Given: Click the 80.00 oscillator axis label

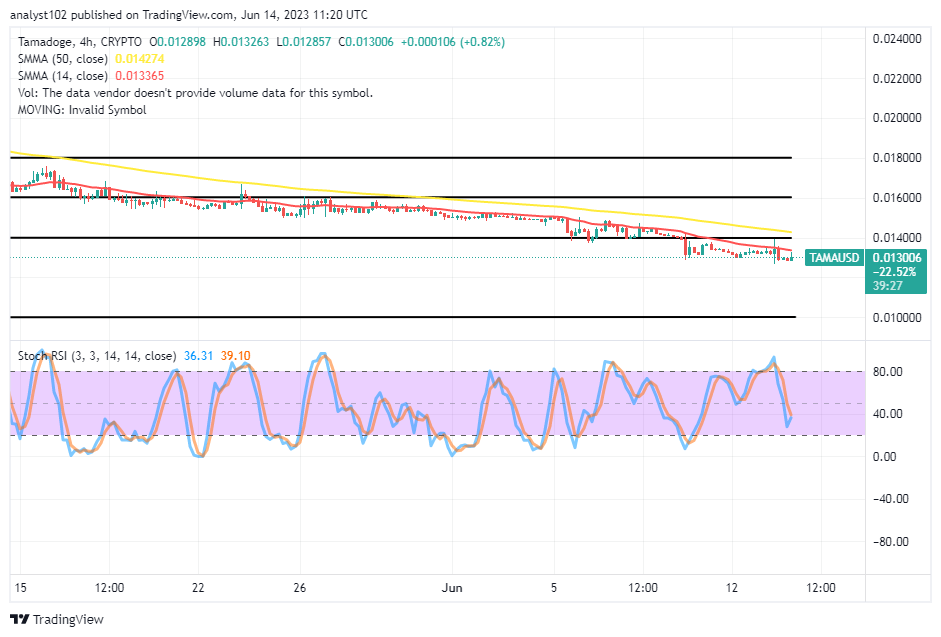Looking at the screenshot, I should click(888, 372).
